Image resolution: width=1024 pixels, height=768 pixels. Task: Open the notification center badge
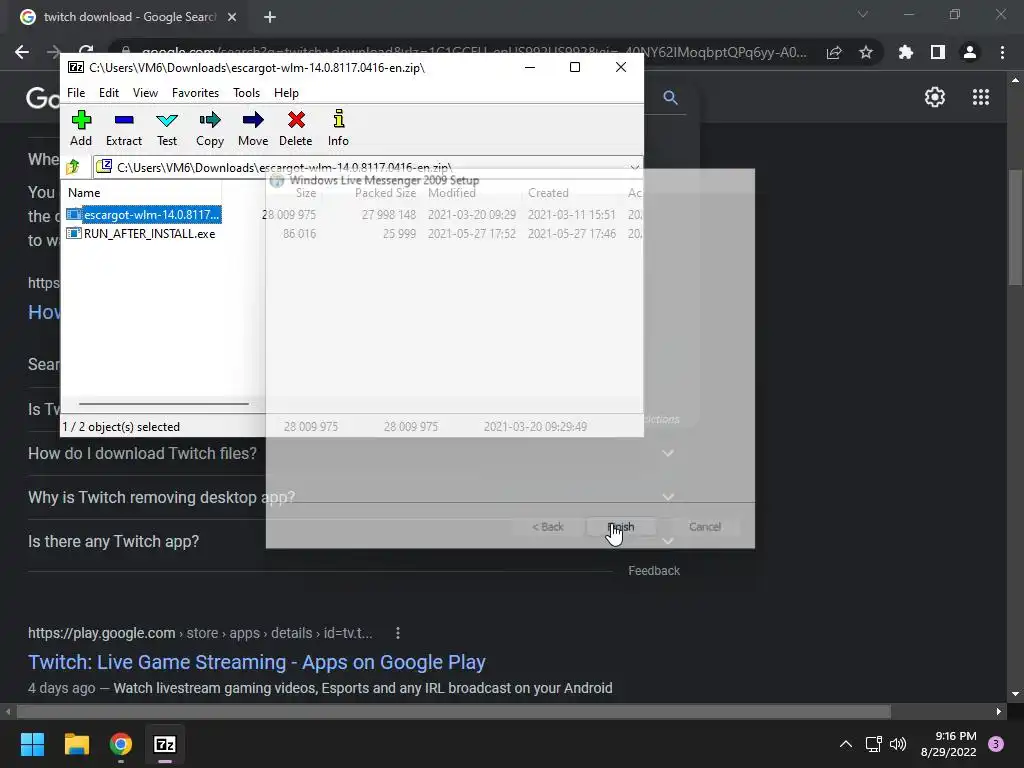(x=996, y=744)
